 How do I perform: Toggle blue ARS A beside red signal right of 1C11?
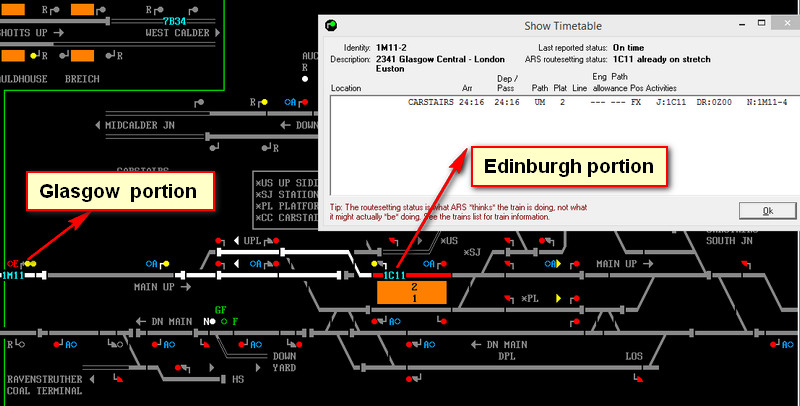(x=429, y=264)
